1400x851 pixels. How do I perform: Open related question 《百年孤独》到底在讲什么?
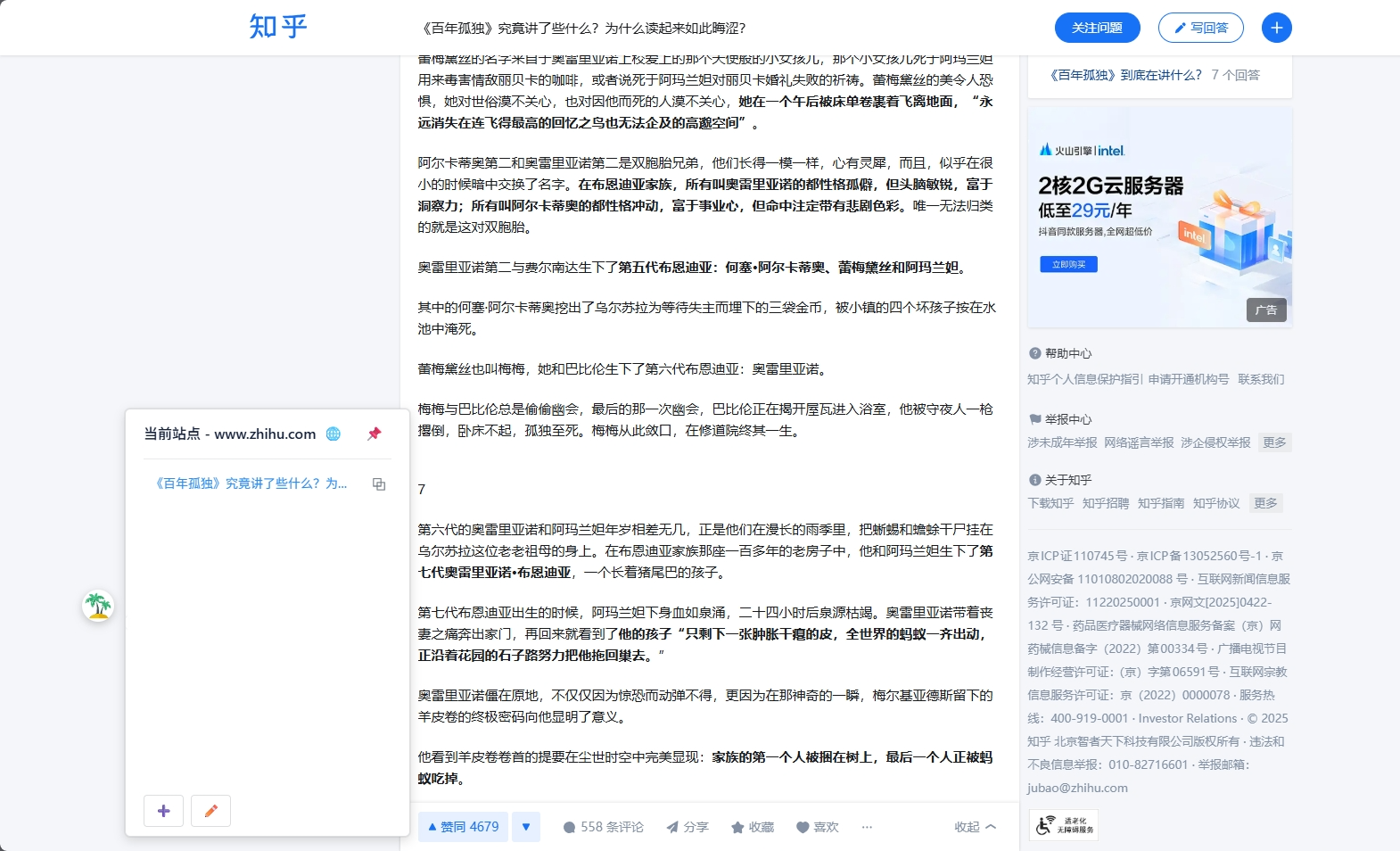[1125, 75]
